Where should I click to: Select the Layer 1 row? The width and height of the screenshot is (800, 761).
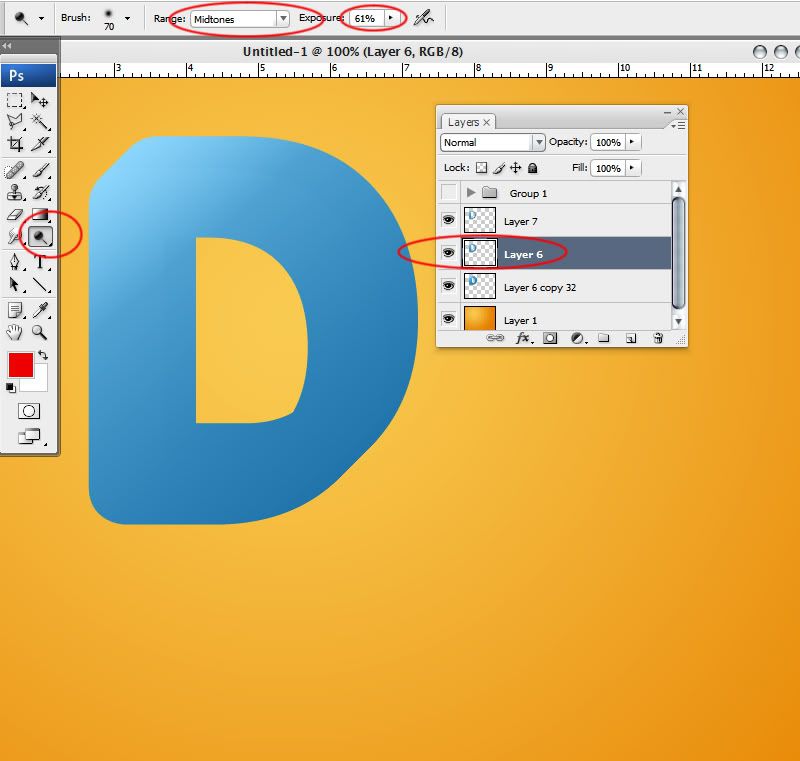(555, 317)
